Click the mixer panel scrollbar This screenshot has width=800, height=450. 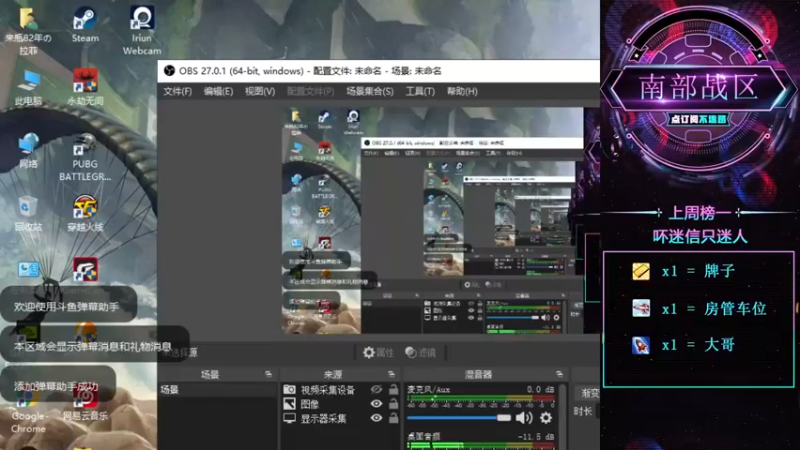pos(562,416)
